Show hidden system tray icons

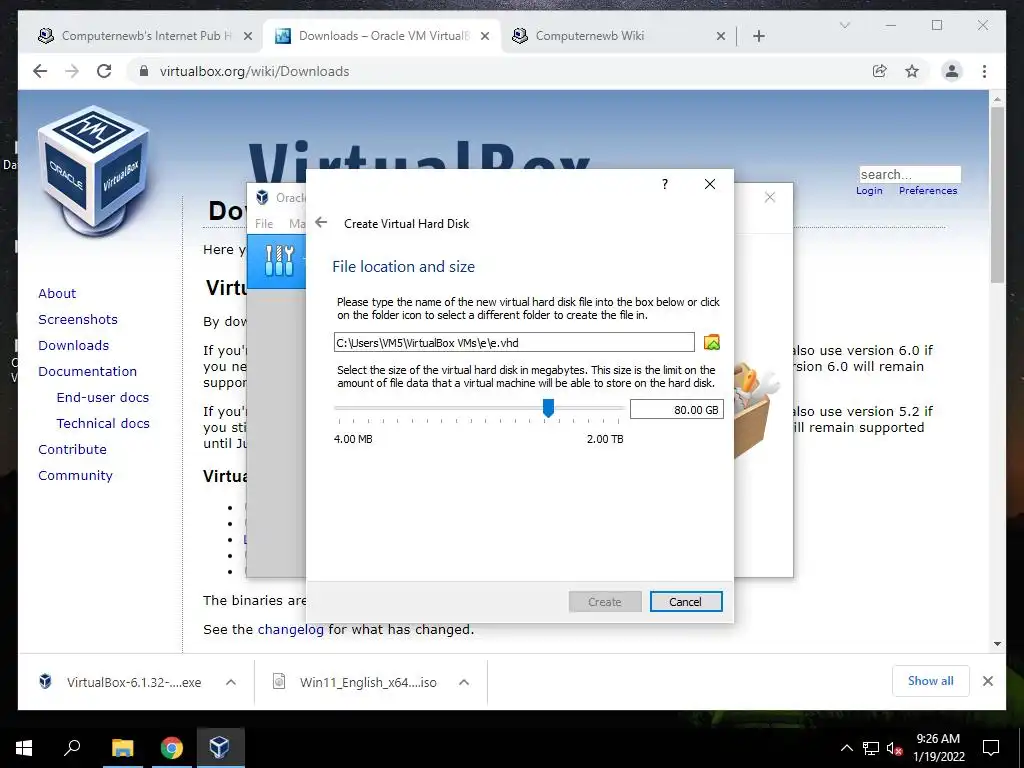(846, 748)
